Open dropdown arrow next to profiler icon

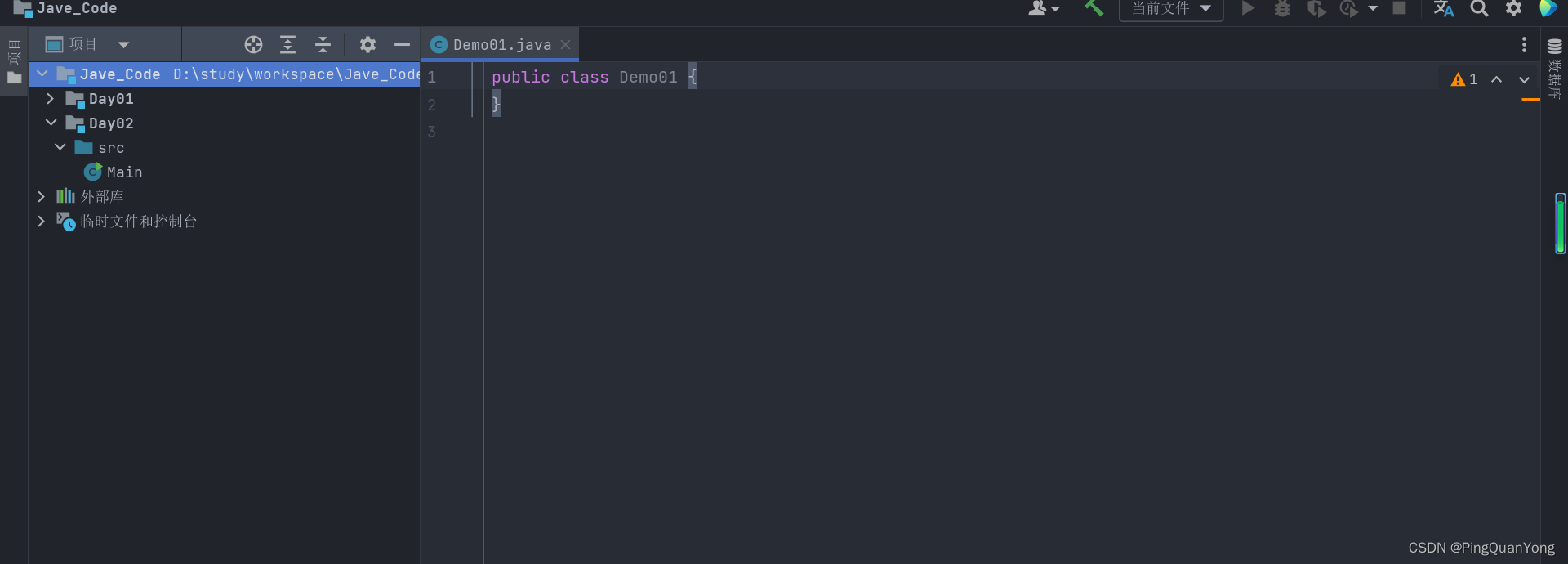[1373, 8]
